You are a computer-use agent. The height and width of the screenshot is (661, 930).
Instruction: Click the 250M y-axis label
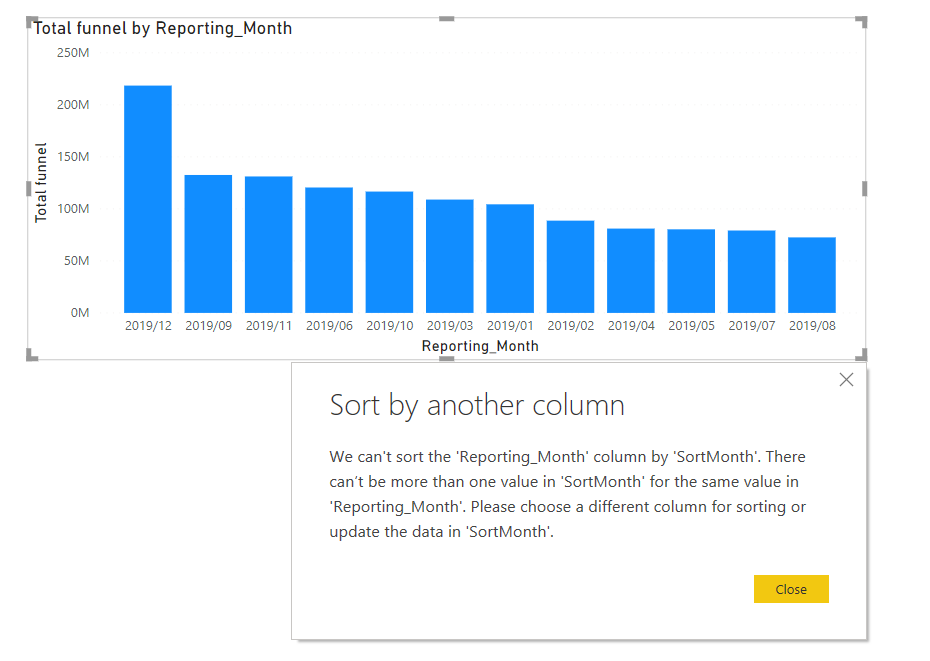[x=73, y=53]
